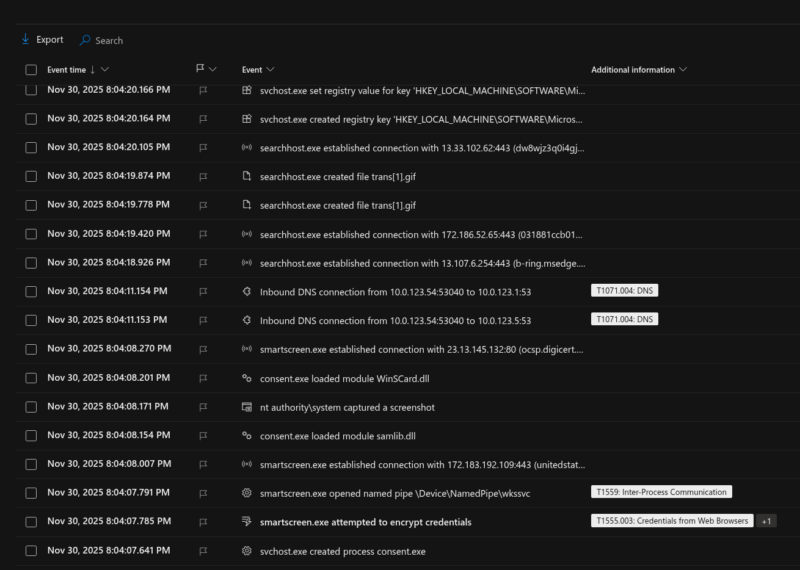Screen dimensions: 800x570
Task: Click registry icon for svchost.exe created registry key
Action: click(247, 118)
